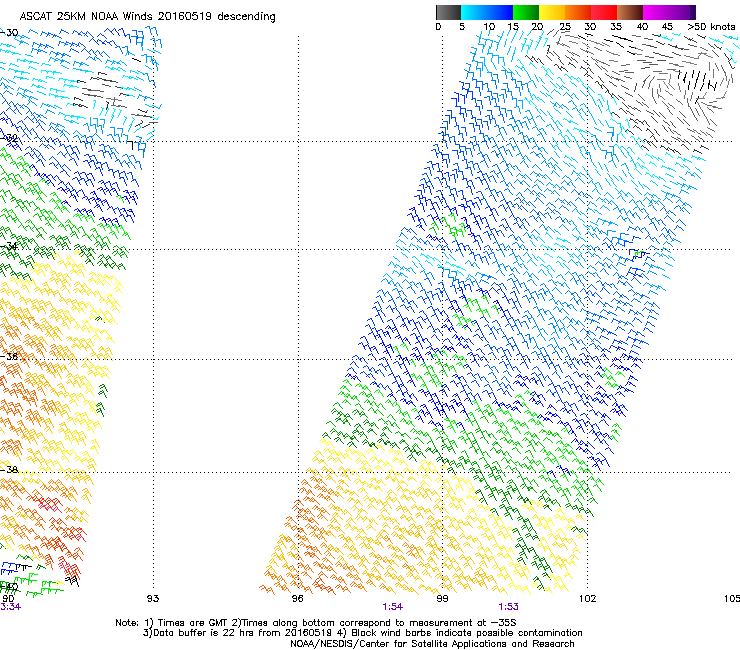This screenshot has width=740, height=650.
Task: Click the yellow 20-25 knots legend segment
Action: click(x=552, y=12)
